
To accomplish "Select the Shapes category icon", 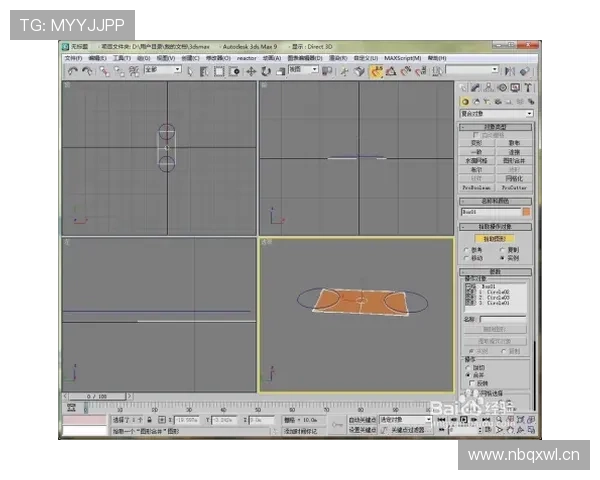I will pyautogui.click(x=476, y=102).
